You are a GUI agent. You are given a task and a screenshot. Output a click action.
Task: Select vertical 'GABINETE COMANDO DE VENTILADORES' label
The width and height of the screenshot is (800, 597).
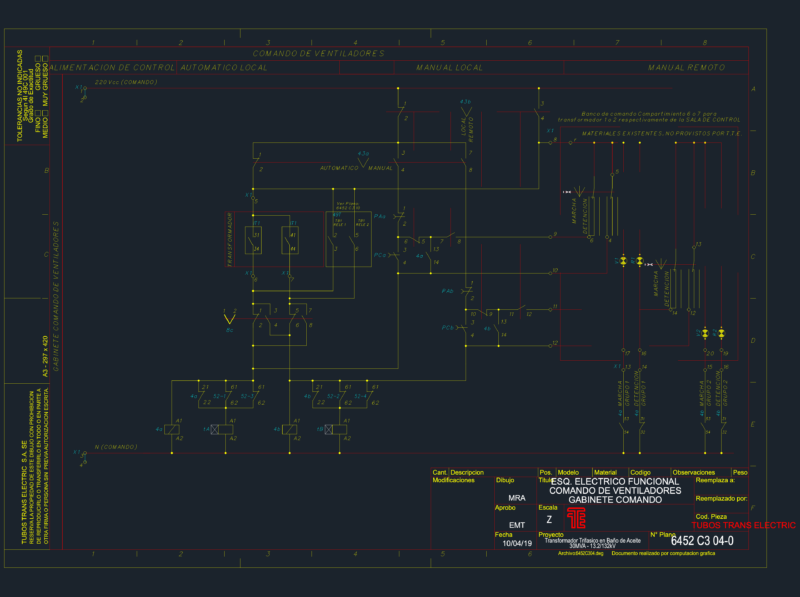pyautogui.click(x=56, y=296)
